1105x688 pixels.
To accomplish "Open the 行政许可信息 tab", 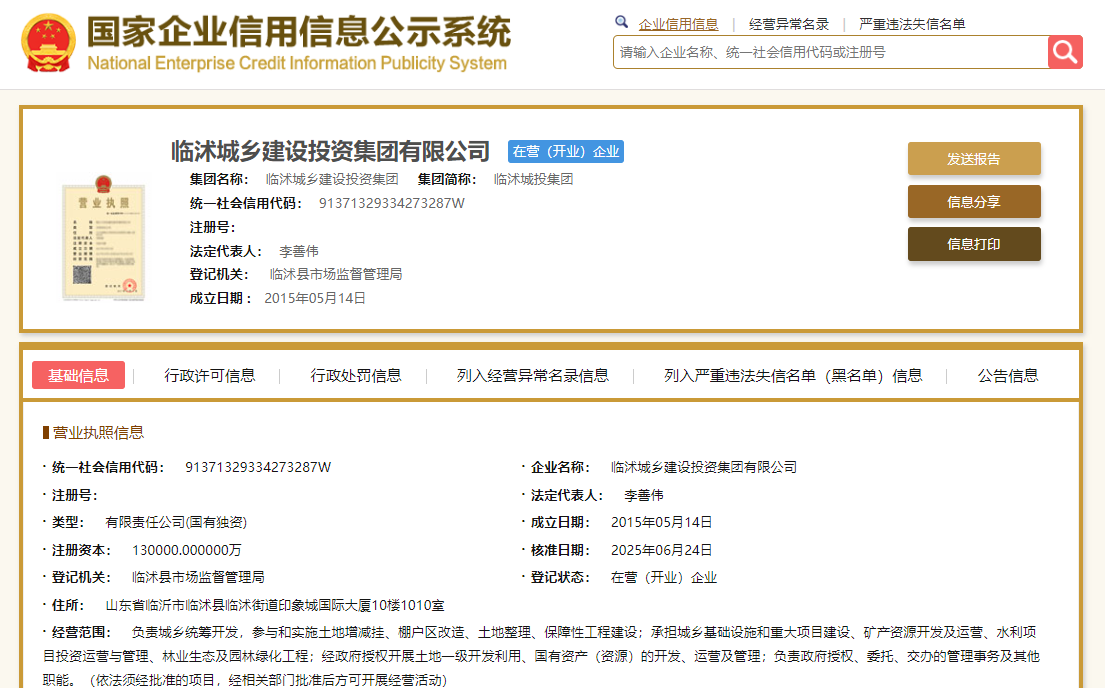I will pyautogui.click(x=210, y=375).
